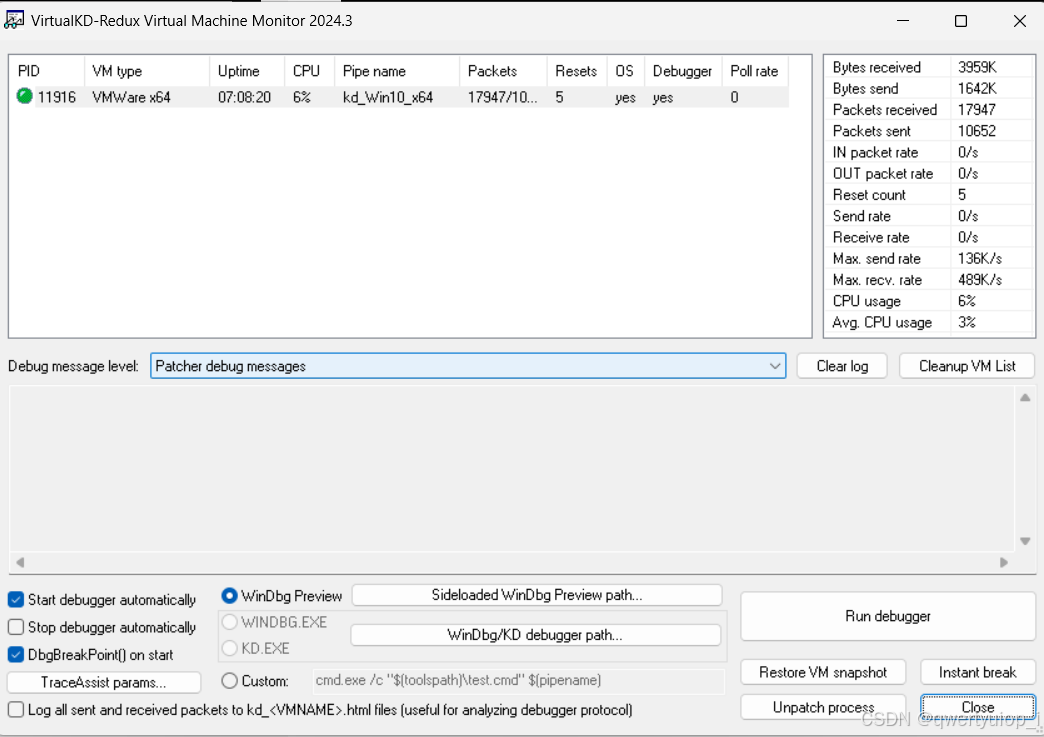The image size is (1044, 737).
Task: Click the log scroll right arrow
Action: click(x=1004, y=563)
